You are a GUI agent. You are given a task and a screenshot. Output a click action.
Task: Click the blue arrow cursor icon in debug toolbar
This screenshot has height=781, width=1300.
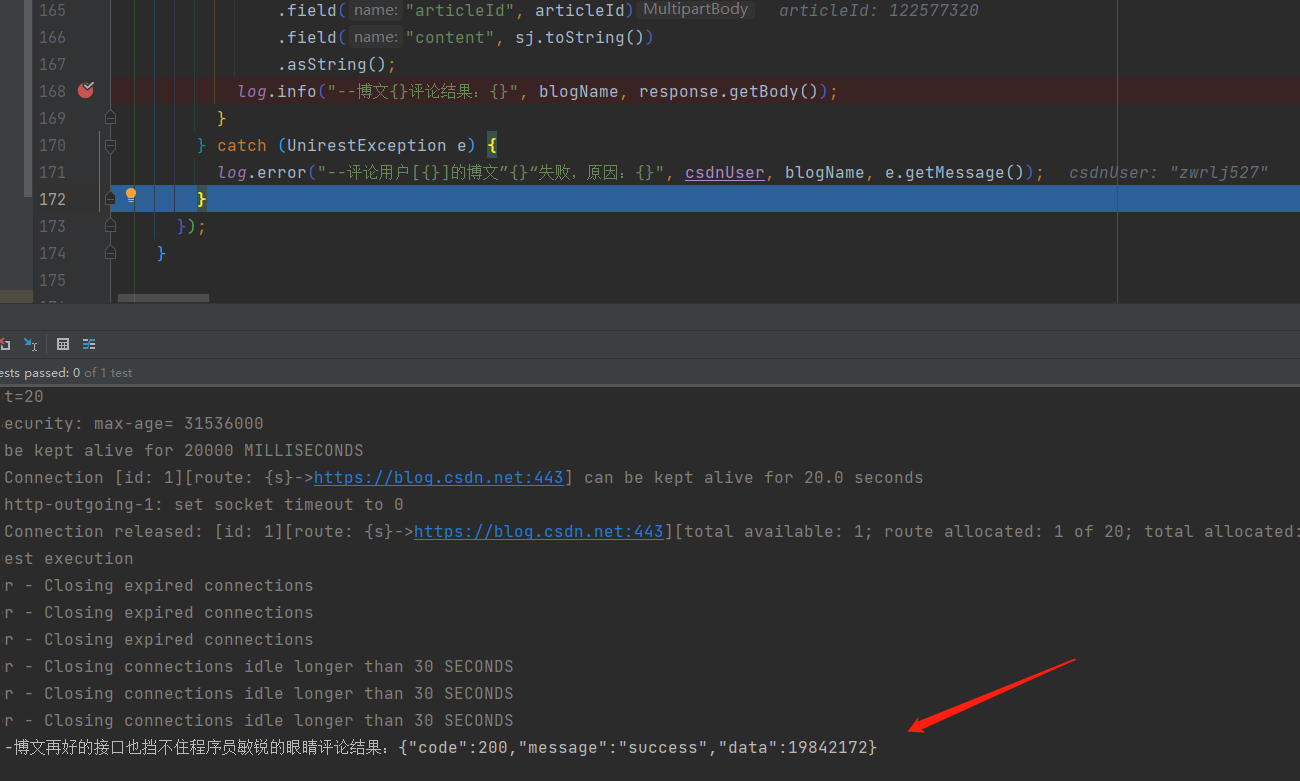[31, 344]
